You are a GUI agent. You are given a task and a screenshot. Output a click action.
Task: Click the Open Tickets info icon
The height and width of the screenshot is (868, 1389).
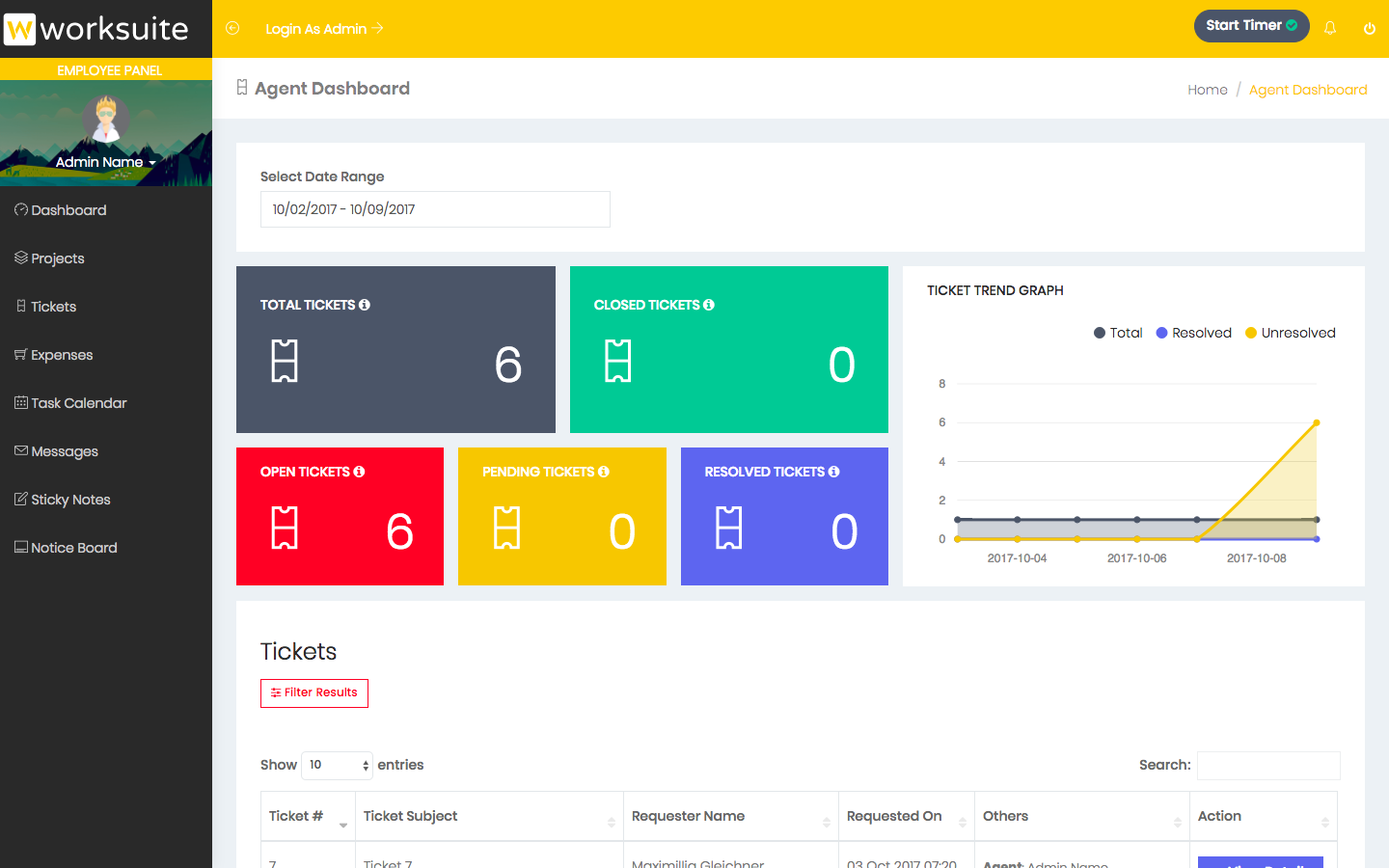click(359, 472)
